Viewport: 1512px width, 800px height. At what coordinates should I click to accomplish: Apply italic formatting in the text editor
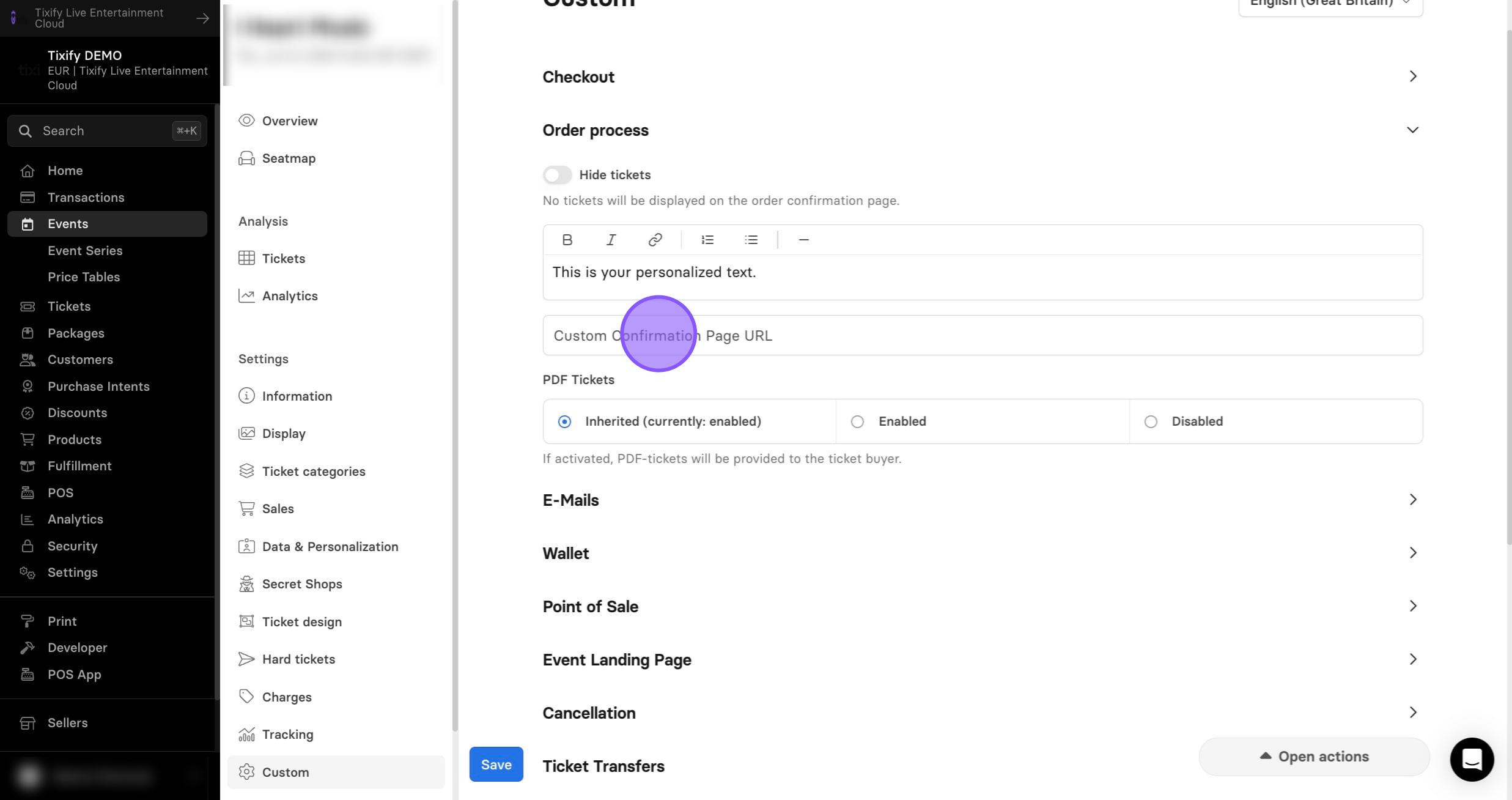click(611, 240)
